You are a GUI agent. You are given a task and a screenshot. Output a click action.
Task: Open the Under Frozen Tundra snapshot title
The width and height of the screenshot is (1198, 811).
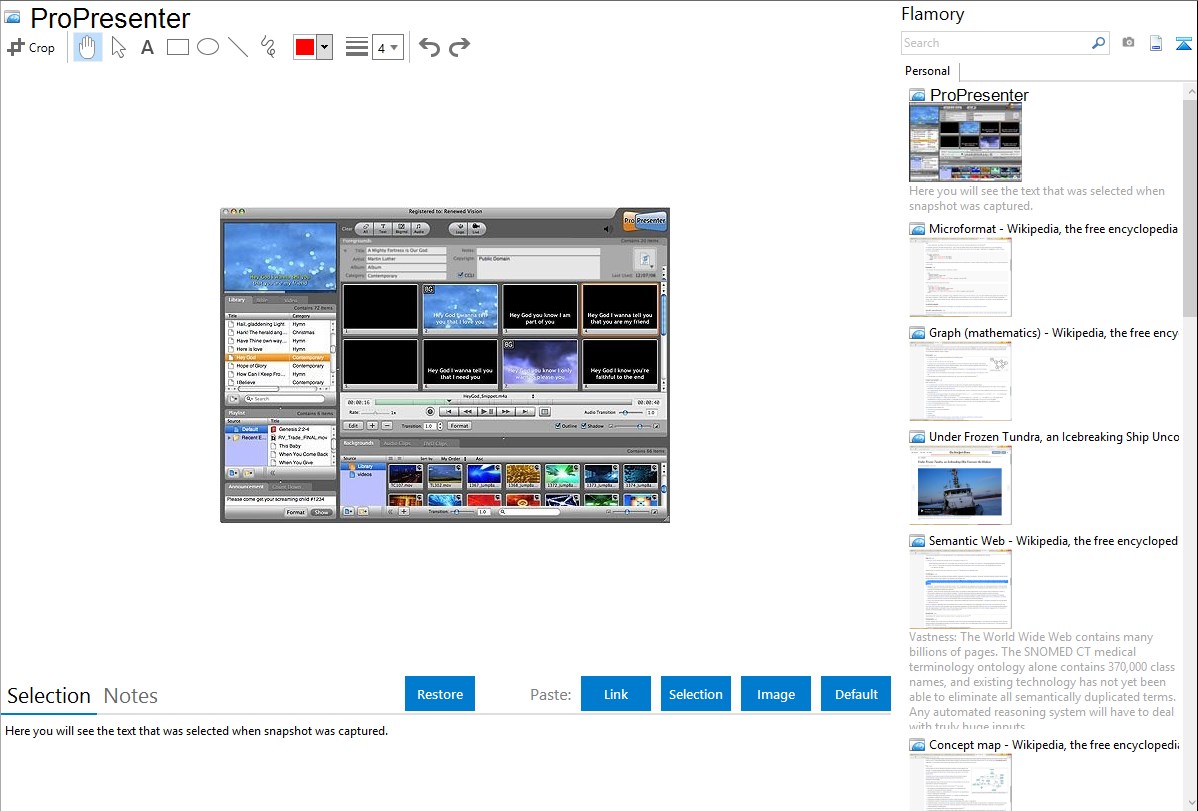[1054, 436]
